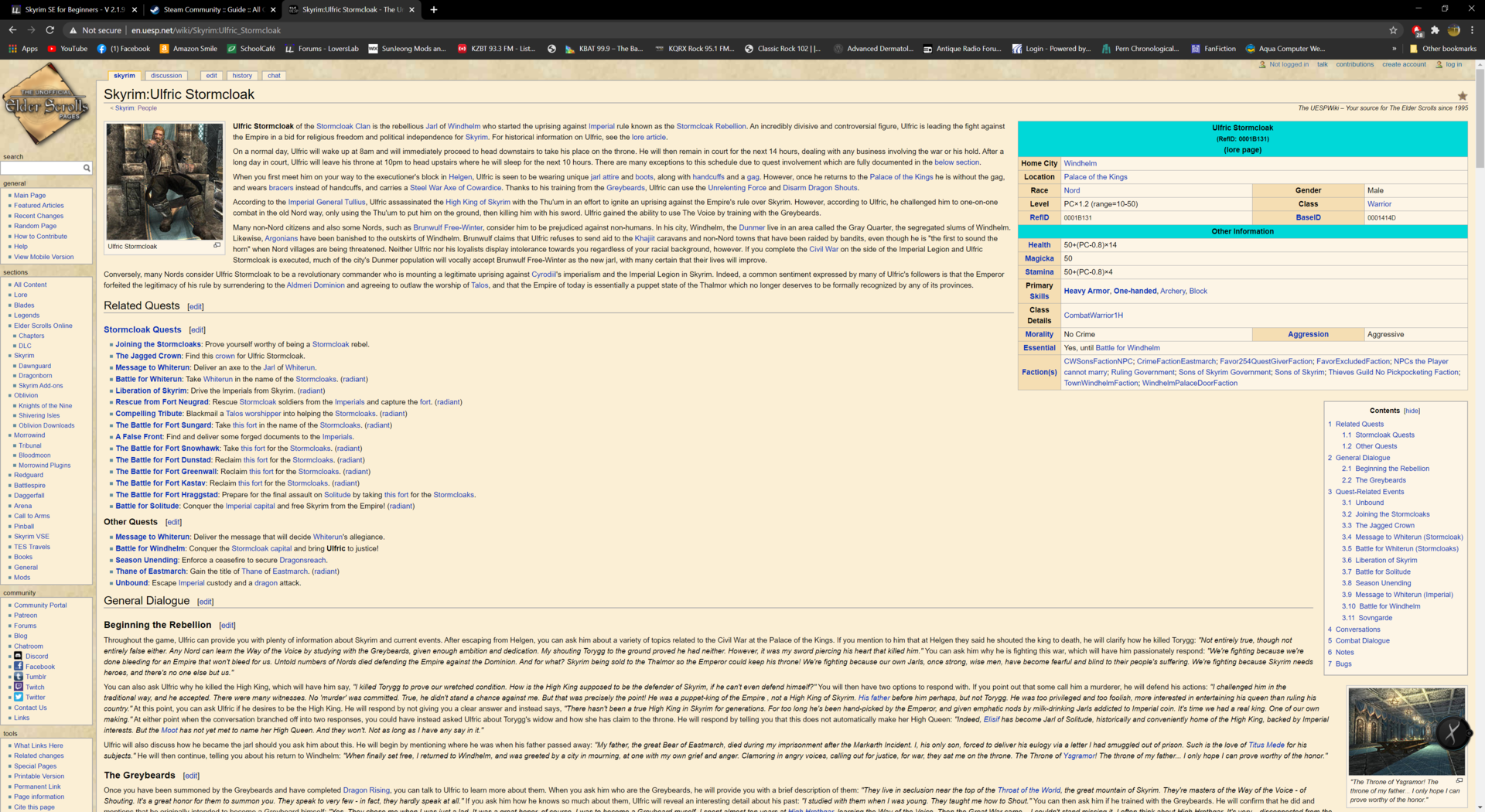Open the Tumblr link in the community sidebar
Viewport: 1485px width, 812px height.
click(x=36, y=677)
